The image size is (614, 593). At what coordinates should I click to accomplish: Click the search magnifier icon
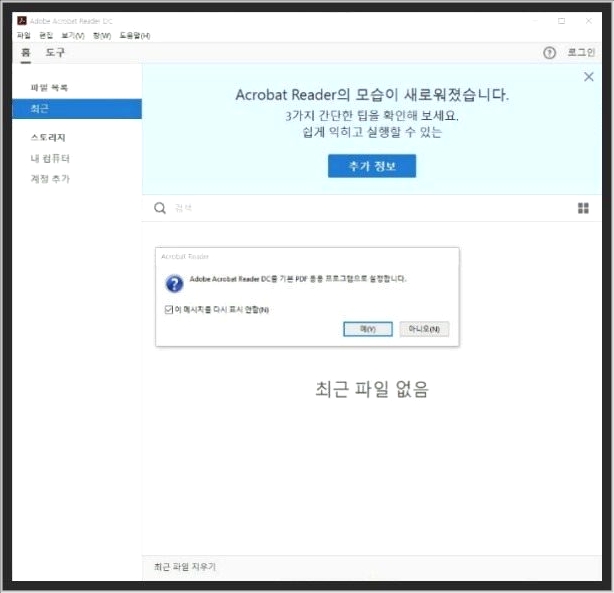pyautogui.click(x=160, y=208)
